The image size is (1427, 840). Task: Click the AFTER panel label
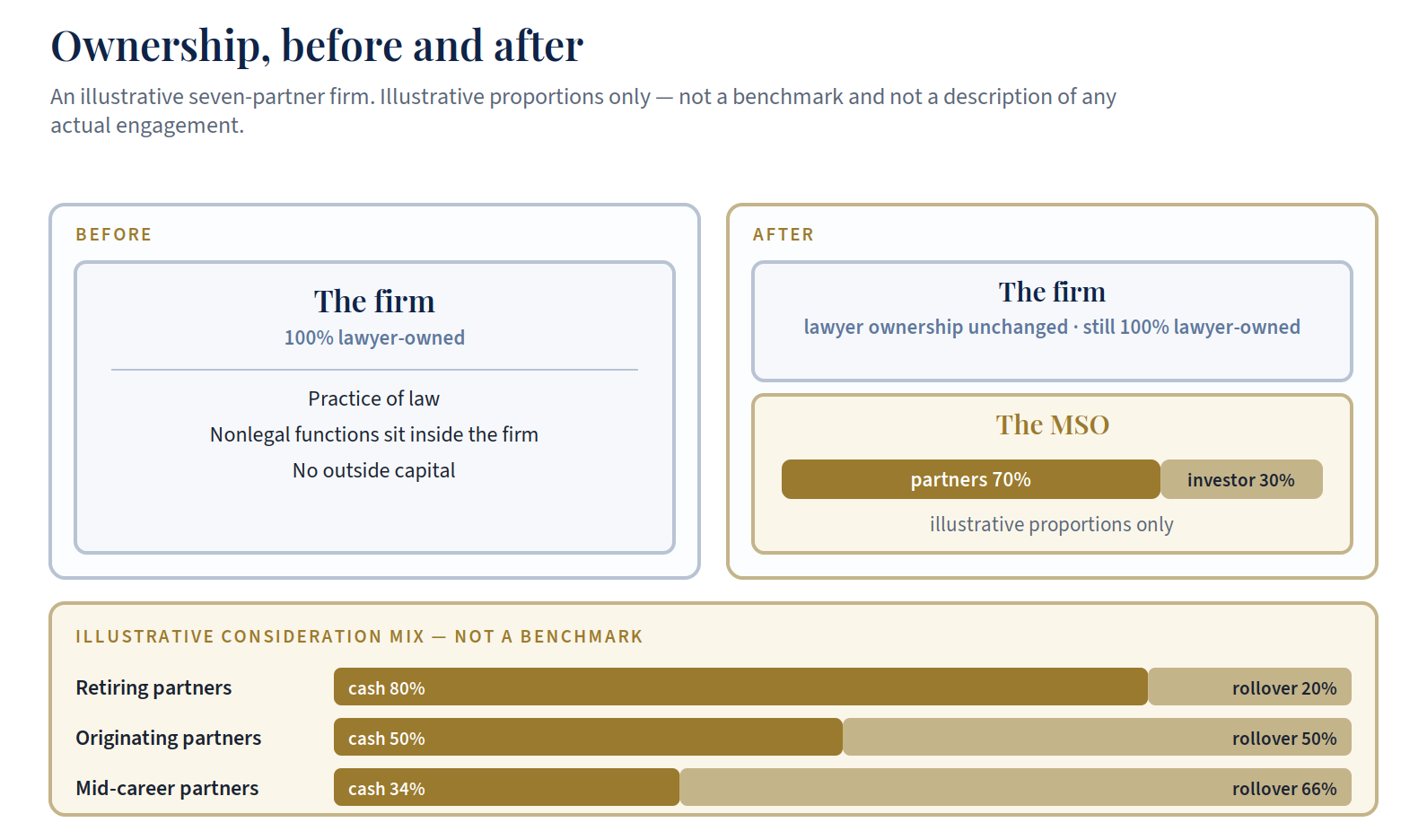point(784,234)
